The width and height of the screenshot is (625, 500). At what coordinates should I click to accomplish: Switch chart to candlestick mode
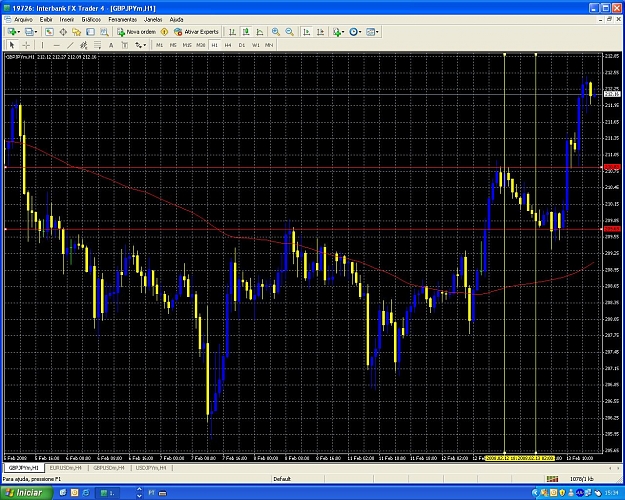point(246,32)
